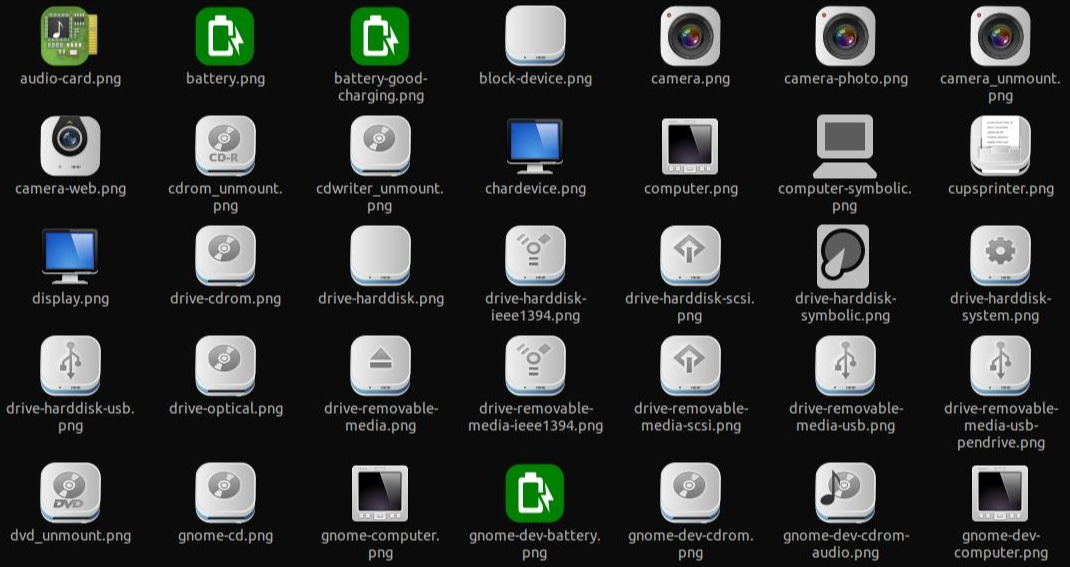Click the computer-symbolic.png gray icon
Image resolution: width=1070 pixels, height=567 pixels.
pos(845,146)
